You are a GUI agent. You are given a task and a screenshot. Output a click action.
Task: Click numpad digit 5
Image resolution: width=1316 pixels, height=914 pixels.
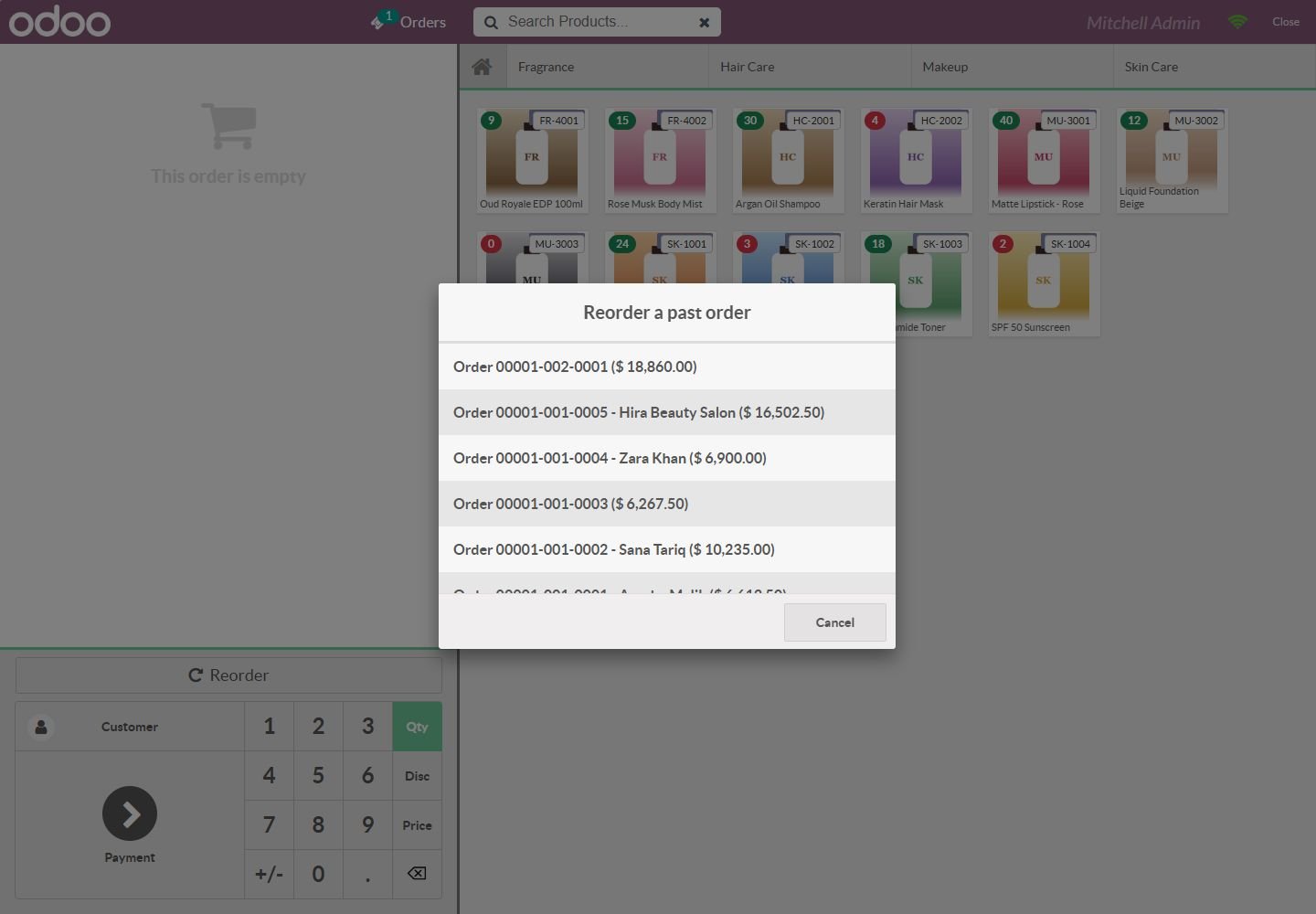tap(318, 776)
